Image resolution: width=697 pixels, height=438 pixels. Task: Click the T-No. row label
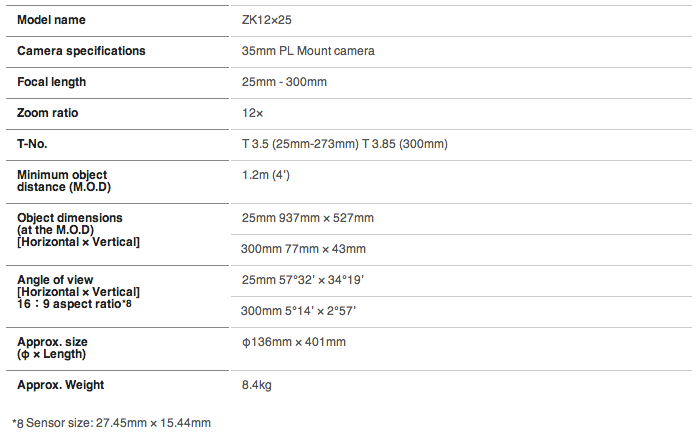pyautogui.click(x=33, y=144)
